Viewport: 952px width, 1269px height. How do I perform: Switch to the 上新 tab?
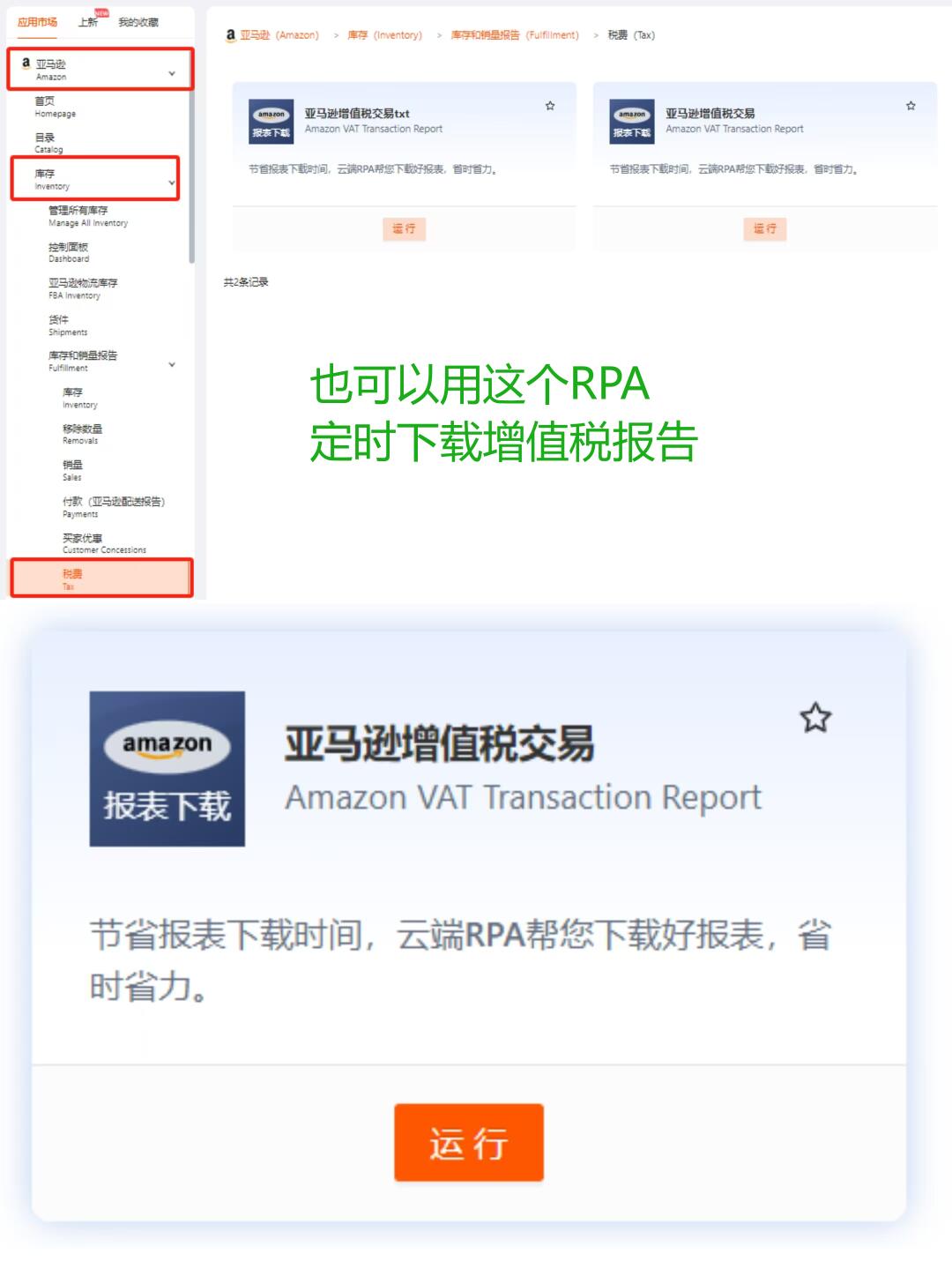click(x=88, y=22)
